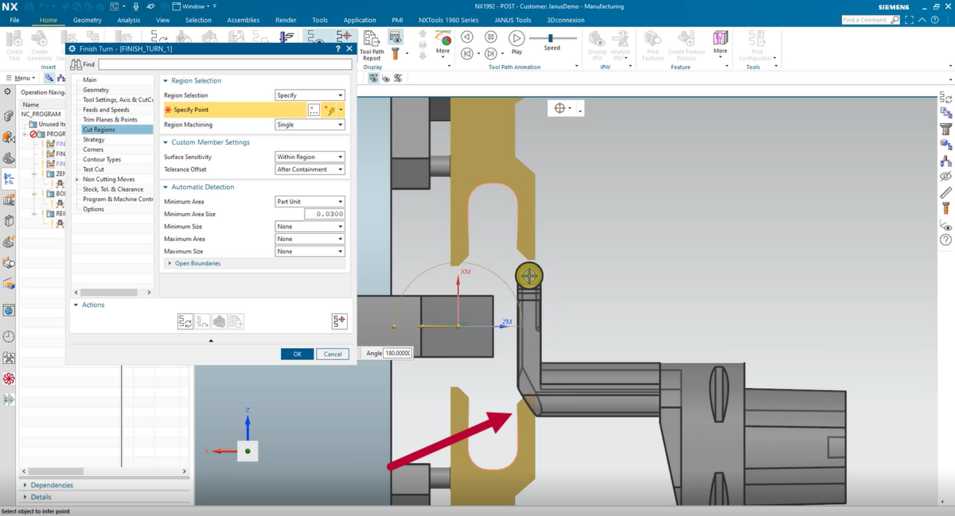Click the Generate tool path icon in Actions
Screen dimensions: 955x516
pos(185,322)
